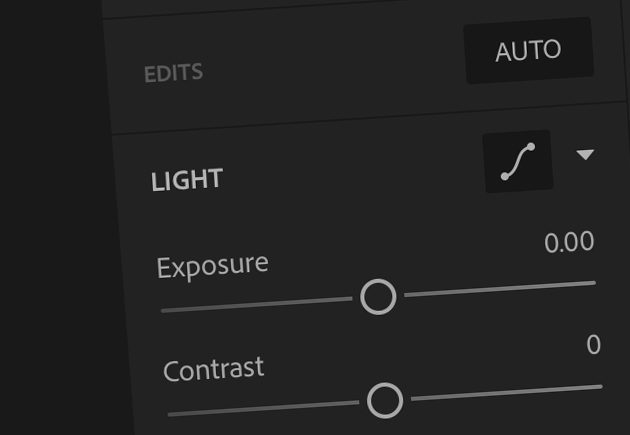The image size is (630, 435).
Task: Click the Exposure slider knob
Action: click(x=378, y=297)
